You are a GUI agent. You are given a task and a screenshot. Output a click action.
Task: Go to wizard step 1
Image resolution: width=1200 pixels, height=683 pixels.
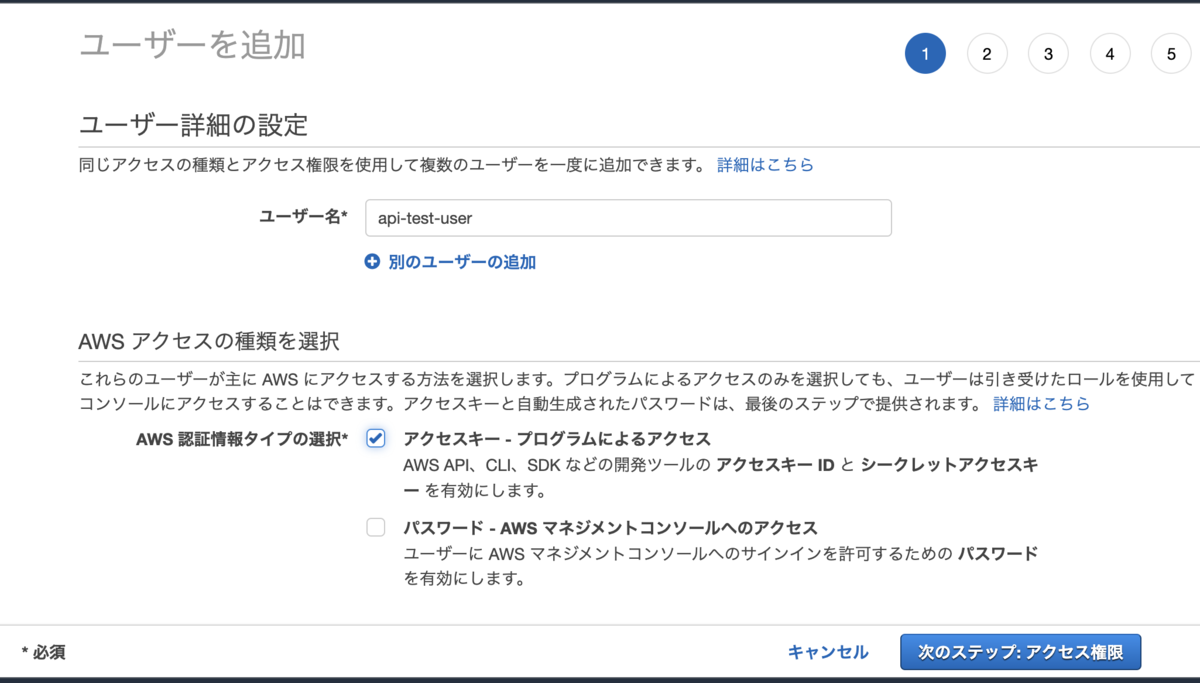925,54
